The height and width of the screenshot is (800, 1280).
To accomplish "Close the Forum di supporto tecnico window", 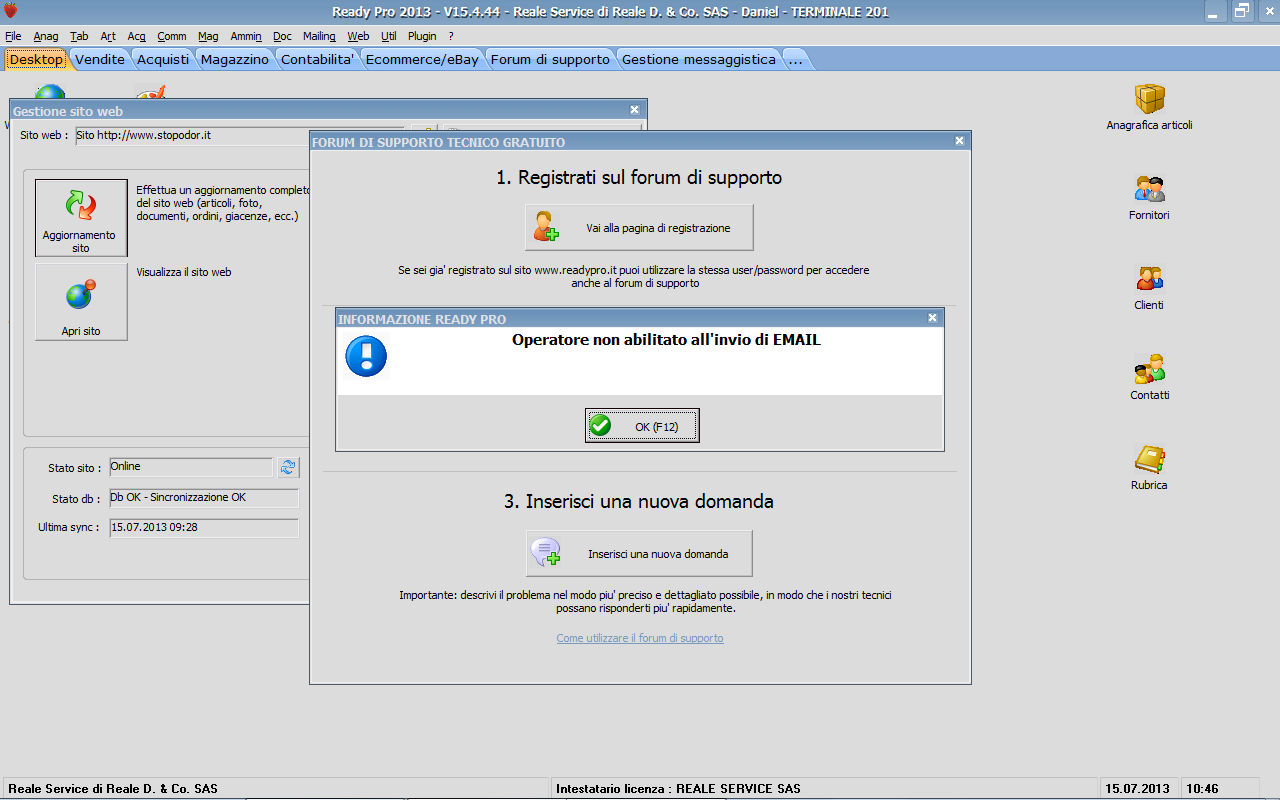I will pos(960,142).
